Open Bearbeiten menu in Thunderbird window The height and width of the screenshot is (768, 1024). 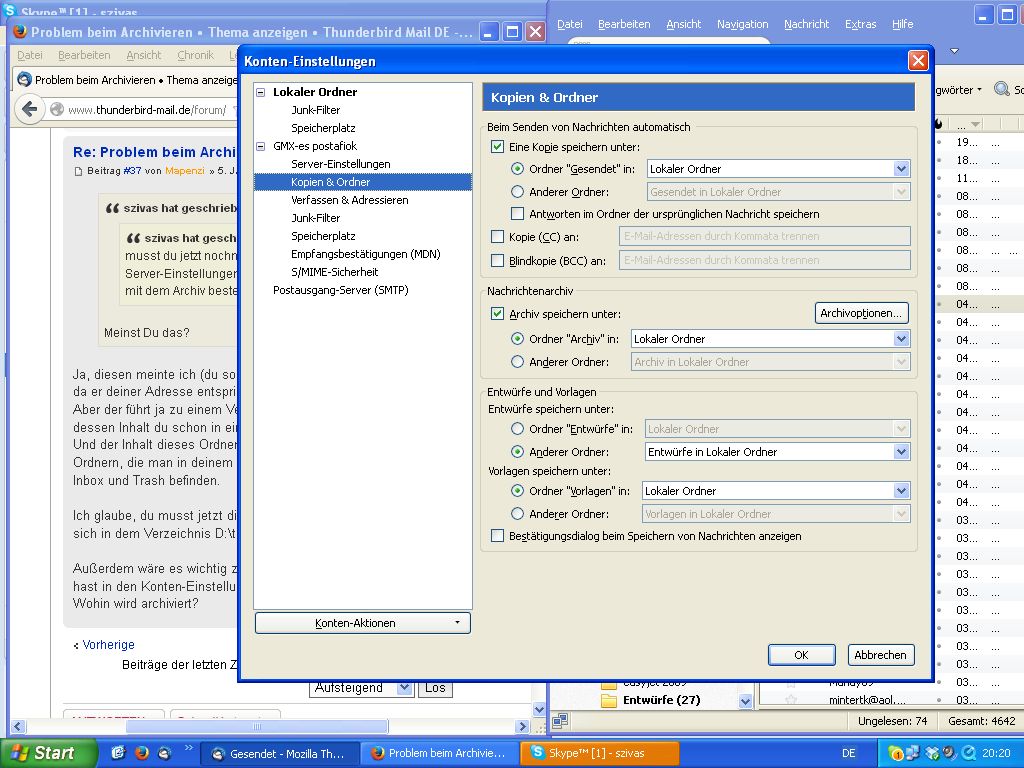(x=624, y=24)
